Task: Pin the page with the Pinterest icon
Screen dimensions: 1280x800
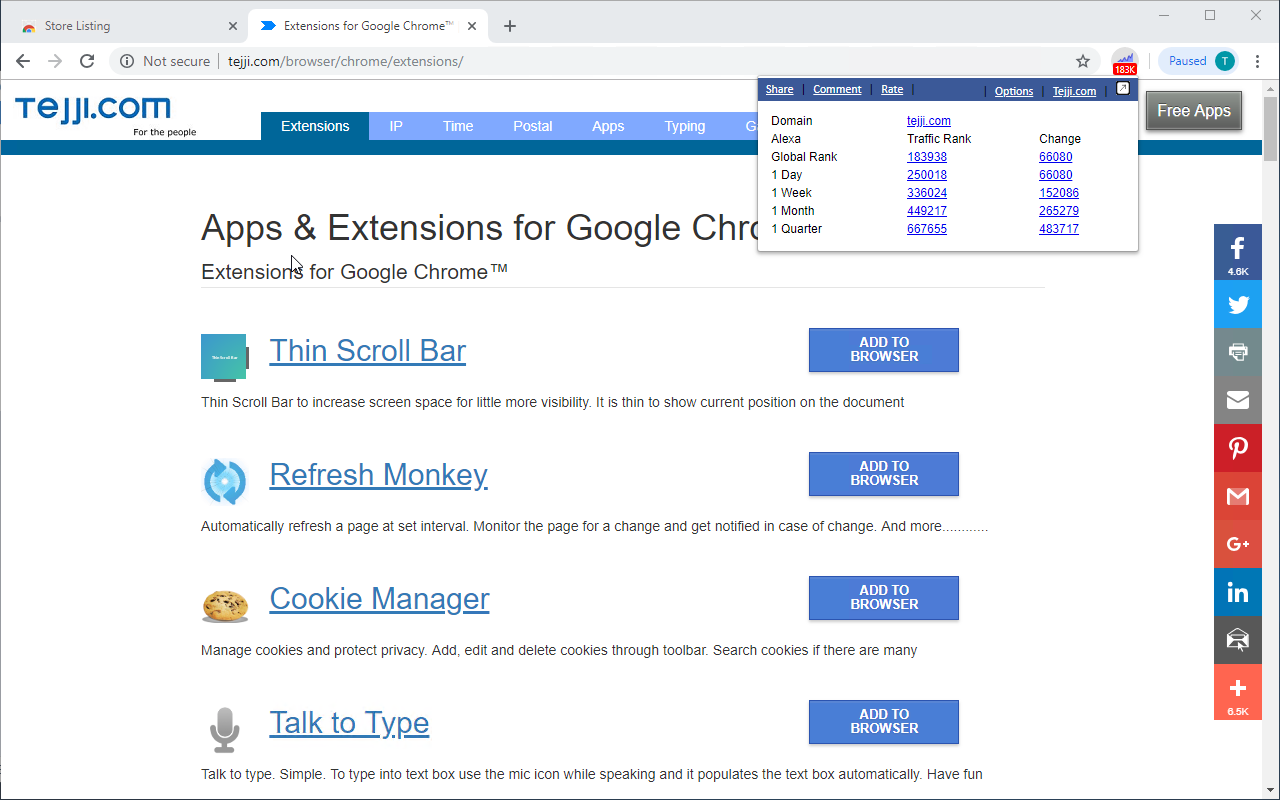Action: click(x=1238, y=448)
